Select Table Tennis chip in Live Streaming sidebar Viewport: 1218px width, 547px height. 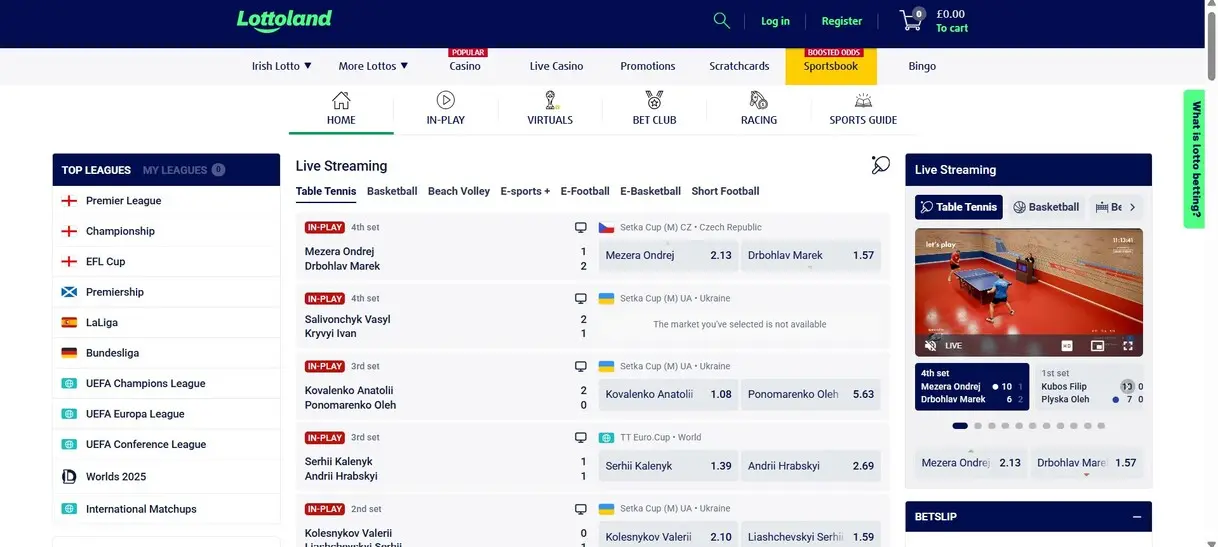tap(959, 207)
